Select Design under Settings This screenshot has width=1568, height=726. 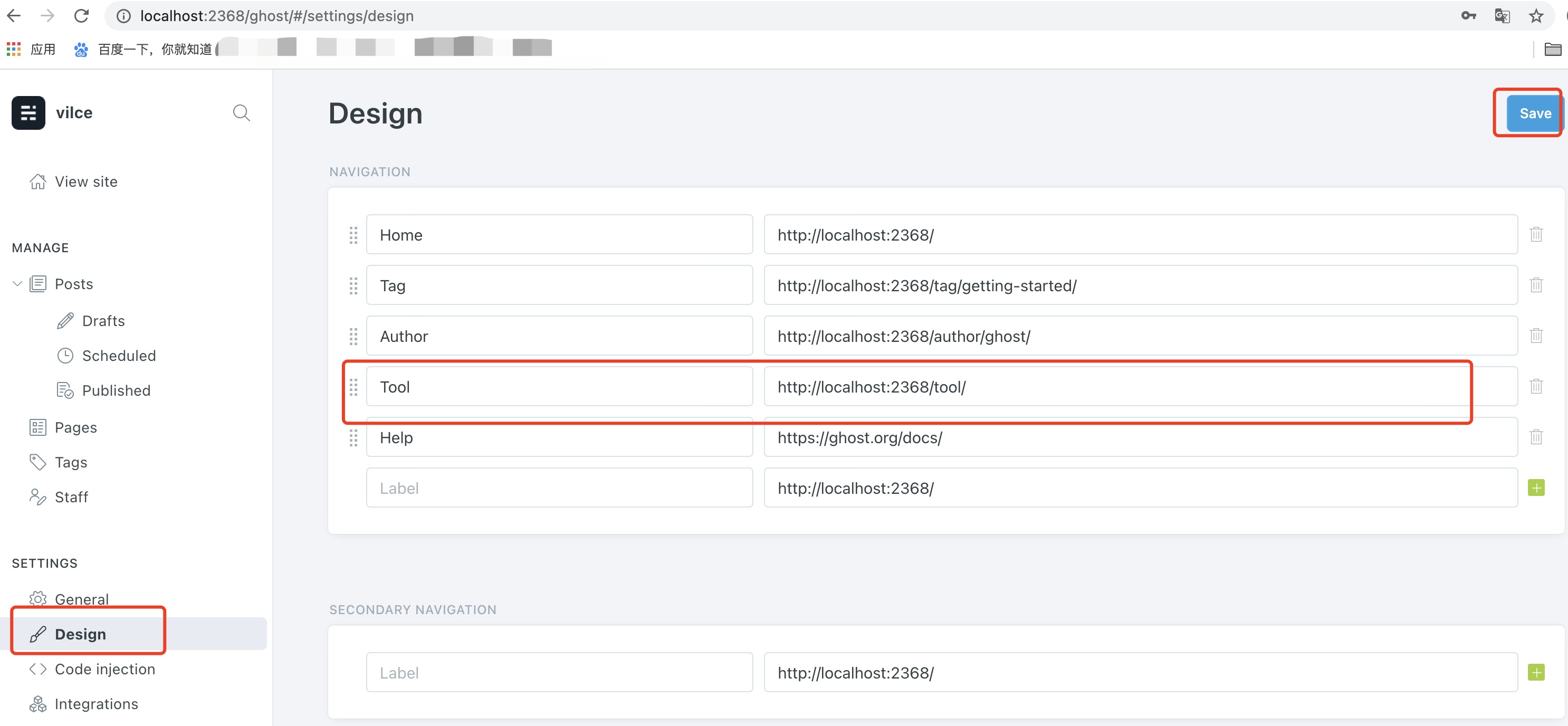(x=80, y=634)
